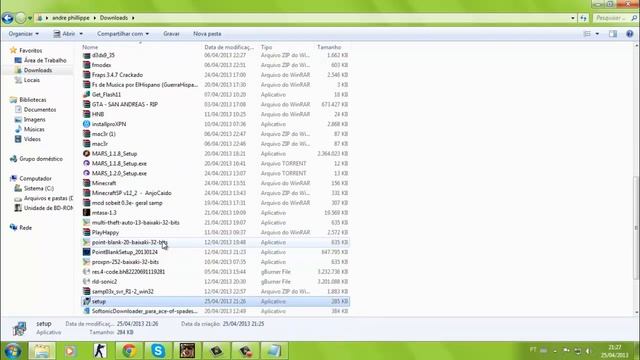This screenshot has height=360, width=640.
Task: Change view mode icon
Action: [587, 34]
